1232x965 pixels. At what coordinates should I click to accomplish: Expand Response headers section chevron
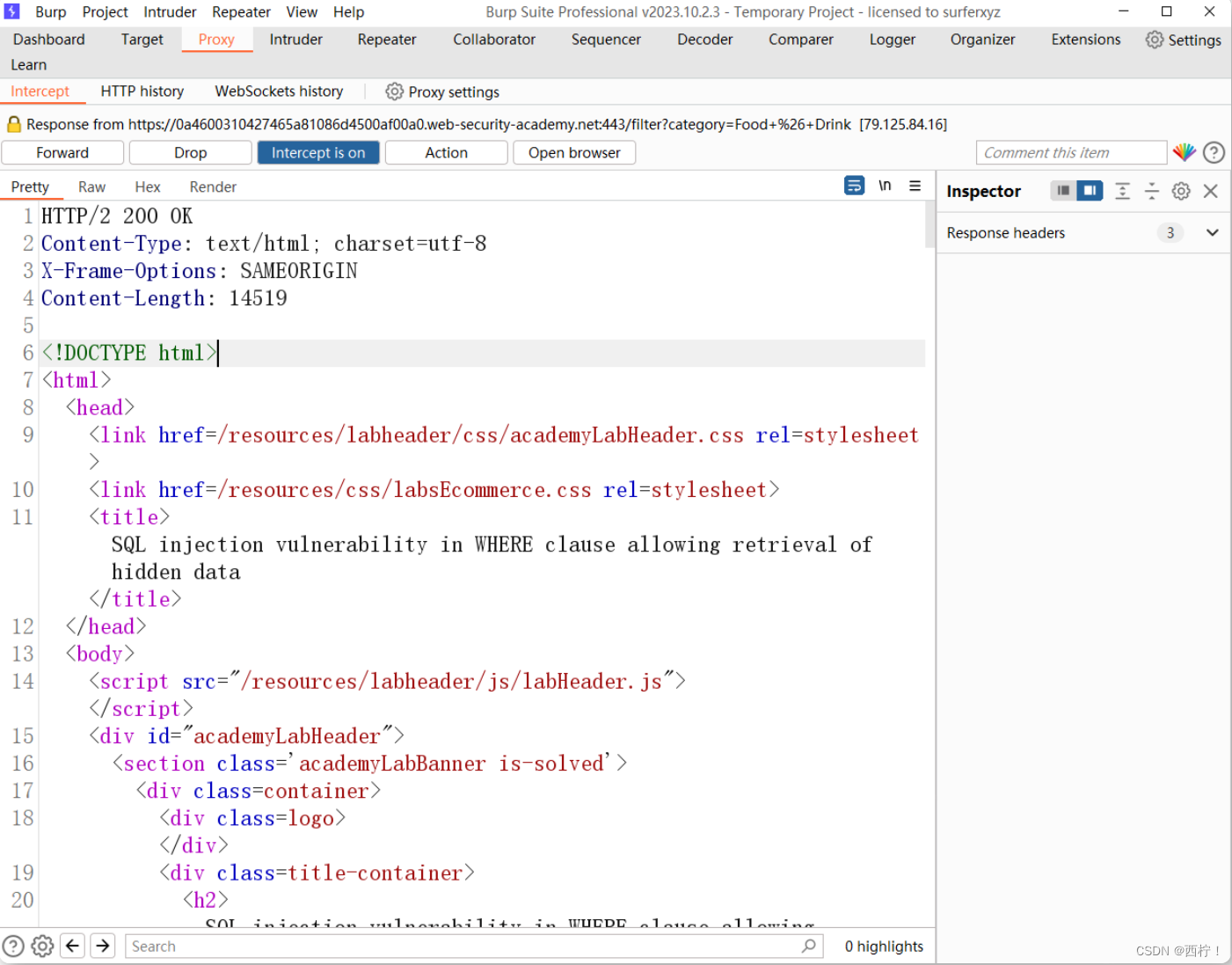click(1212, 232)
